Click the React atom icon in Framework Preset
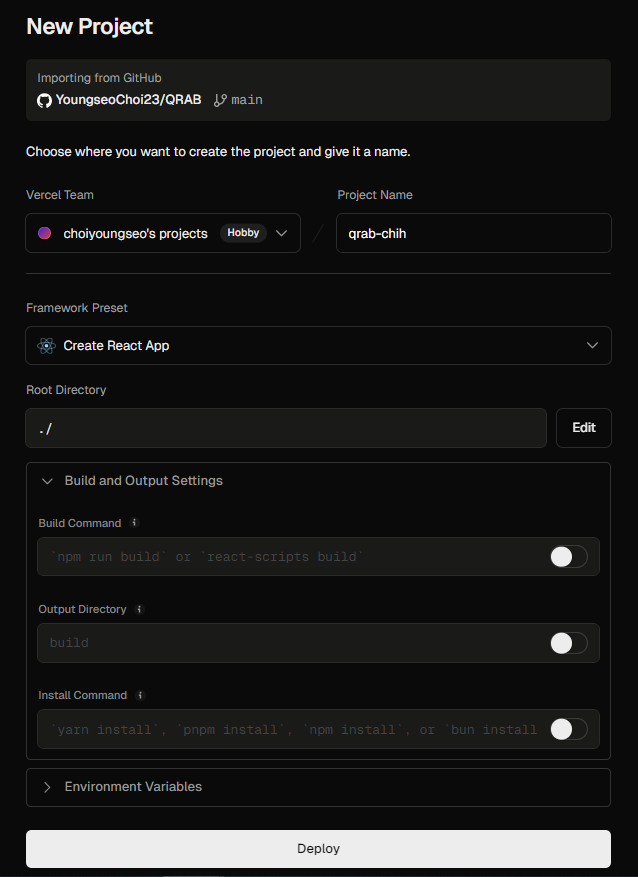Image resolution: width=638 pixels, height=877 pixels. 46,346
